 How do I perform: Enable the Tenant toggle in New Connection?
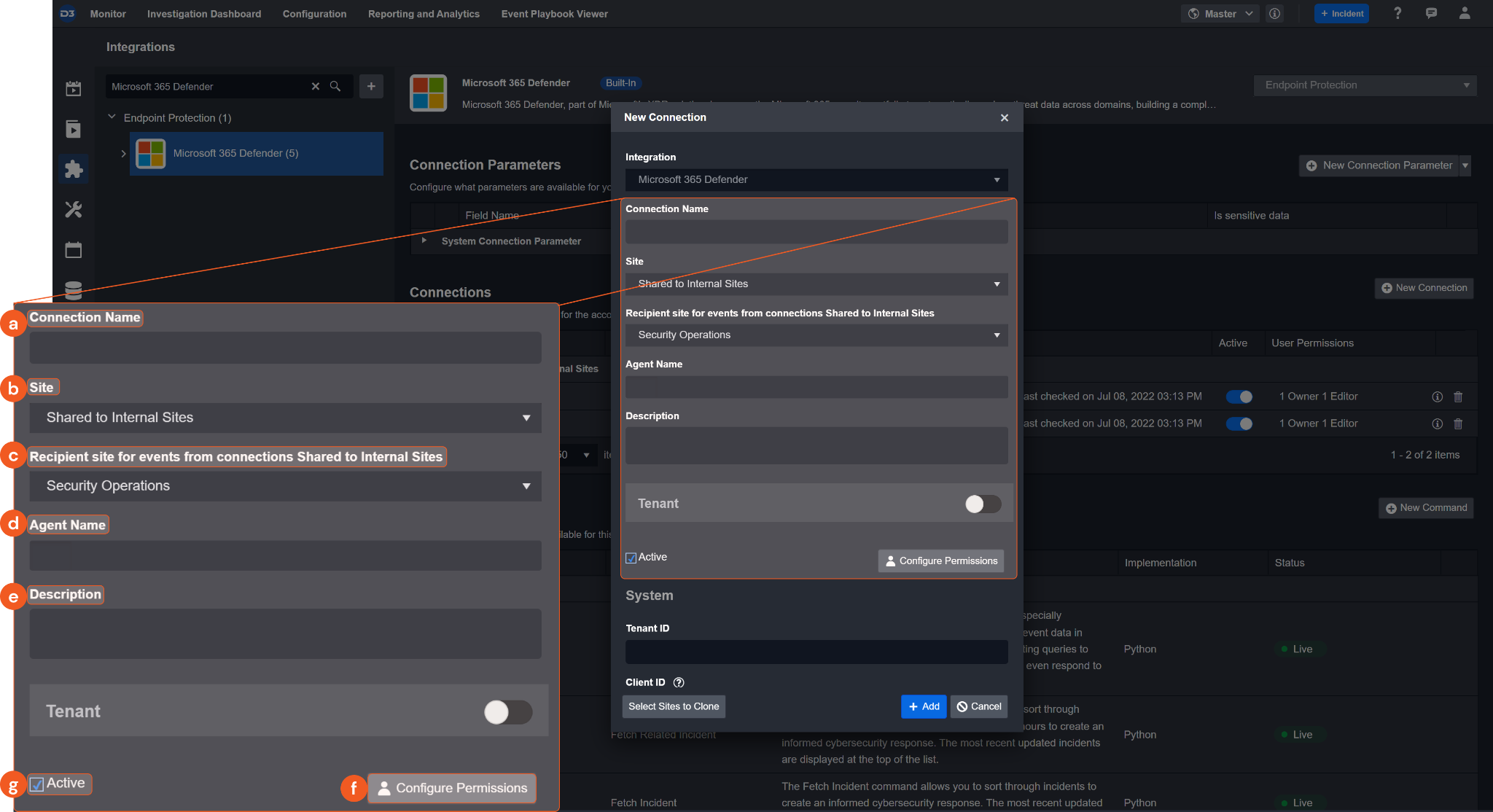coord(983,504)
